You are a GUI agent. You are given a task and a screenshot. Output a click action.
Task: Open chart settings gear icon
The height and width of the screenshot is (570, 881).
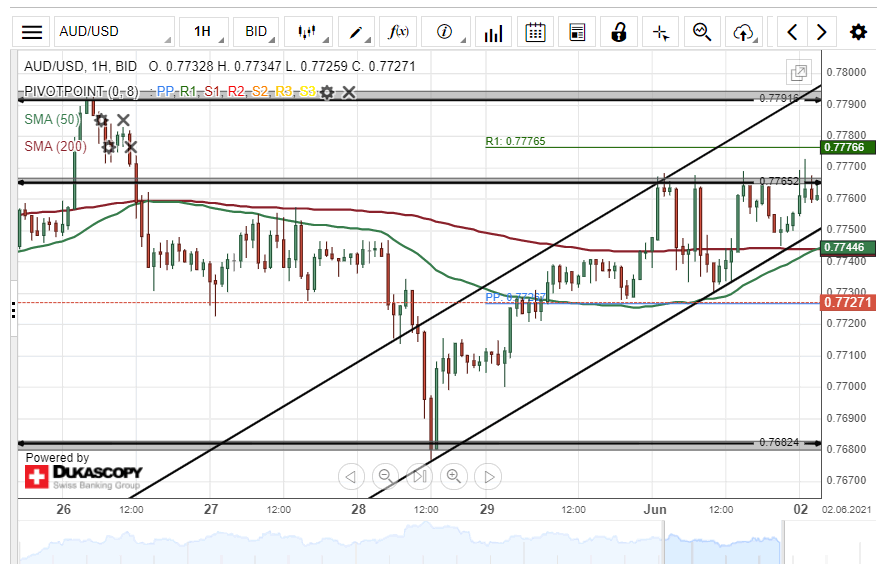coord(858,32)
